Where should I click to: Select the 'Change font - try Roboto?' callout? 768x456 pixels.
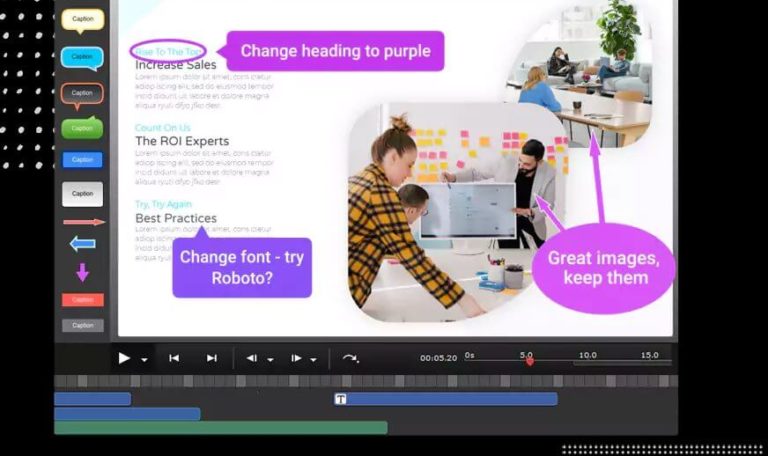(242, 267)
